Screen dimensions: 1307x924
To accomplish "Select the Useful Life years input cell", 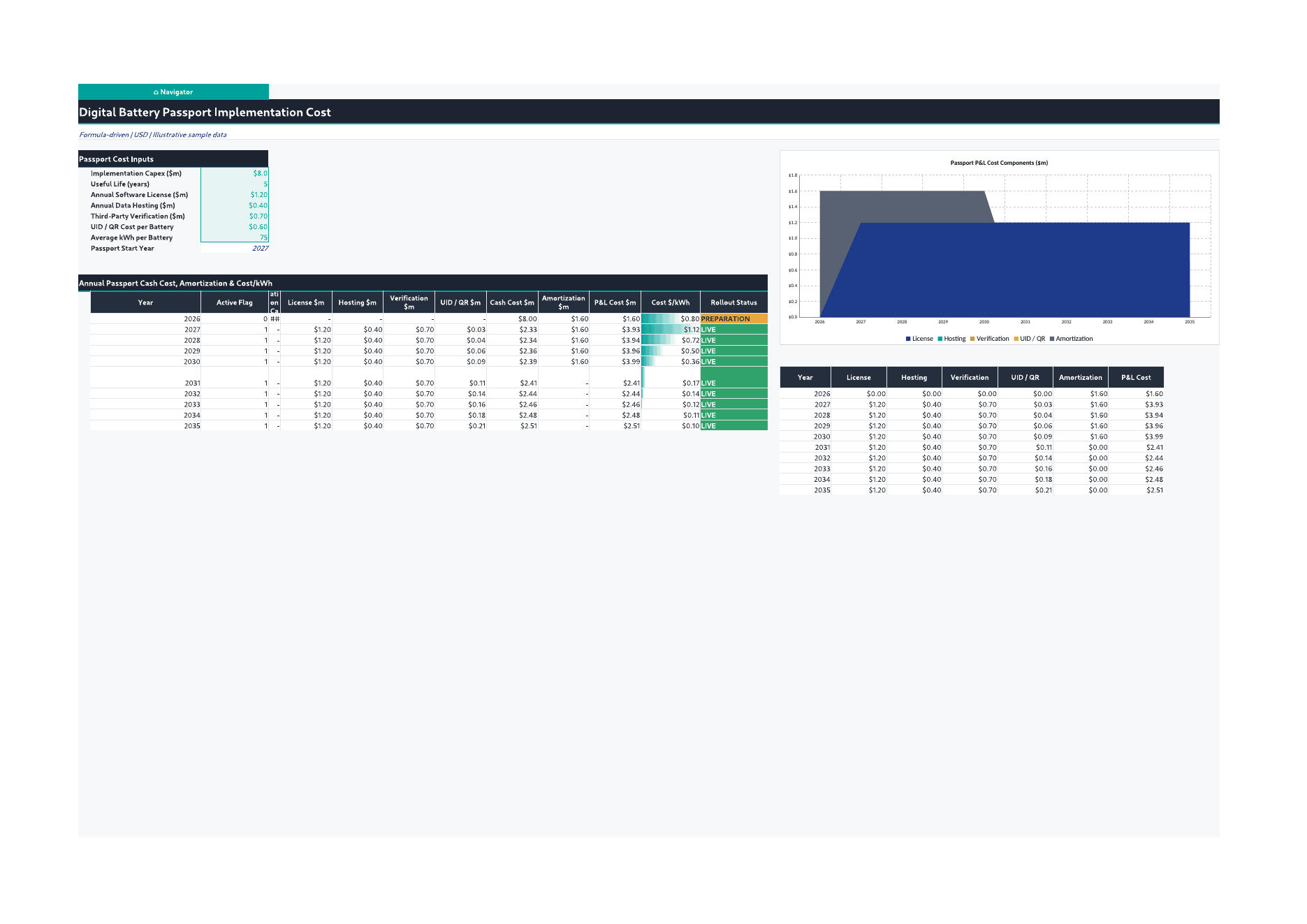I will (235, 184).
